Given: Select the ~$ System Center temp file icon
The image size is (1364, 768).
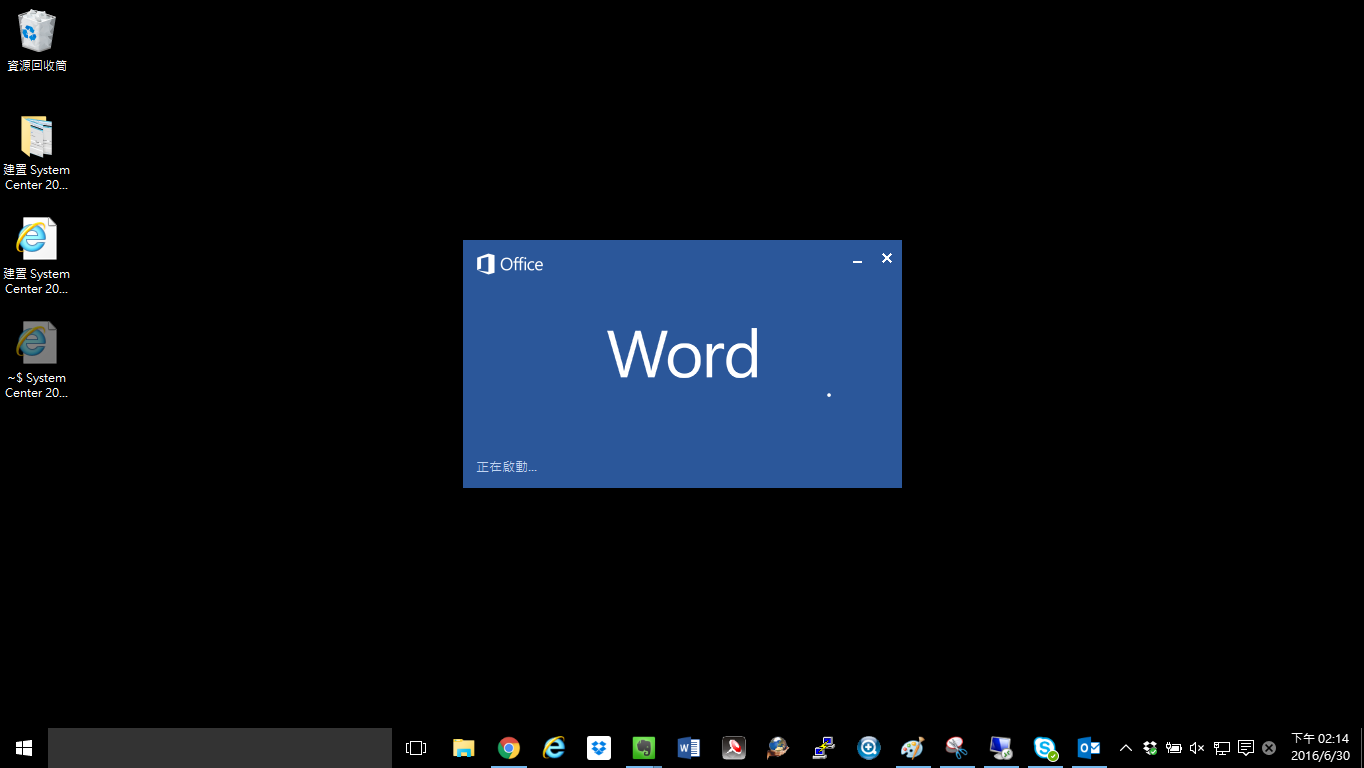Looking at the screenshot, I should [x=36, y=360].
